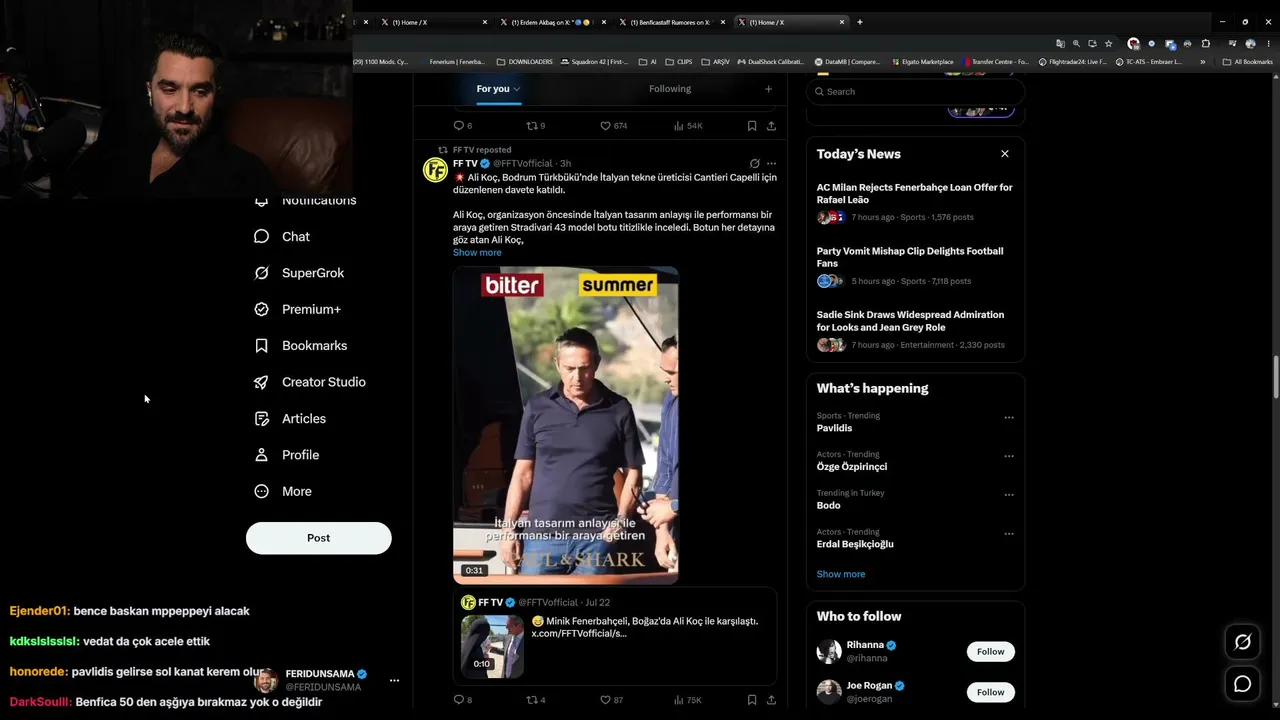
Task: Follow Rihanna
Action: click(x=990, y=652)
